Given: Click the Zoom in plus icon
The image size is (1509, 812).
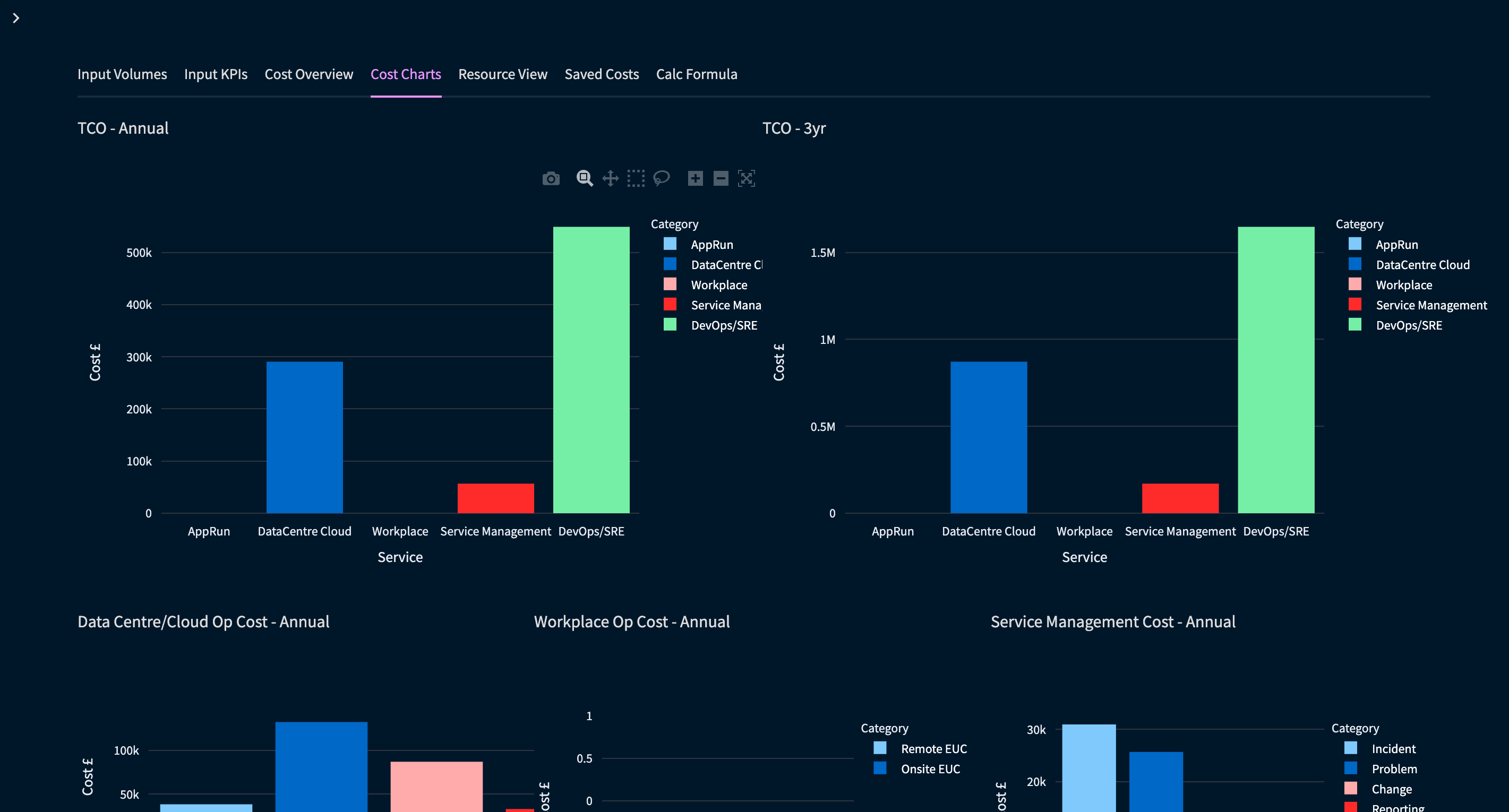Looking at the screenshot, I should 696,178.
